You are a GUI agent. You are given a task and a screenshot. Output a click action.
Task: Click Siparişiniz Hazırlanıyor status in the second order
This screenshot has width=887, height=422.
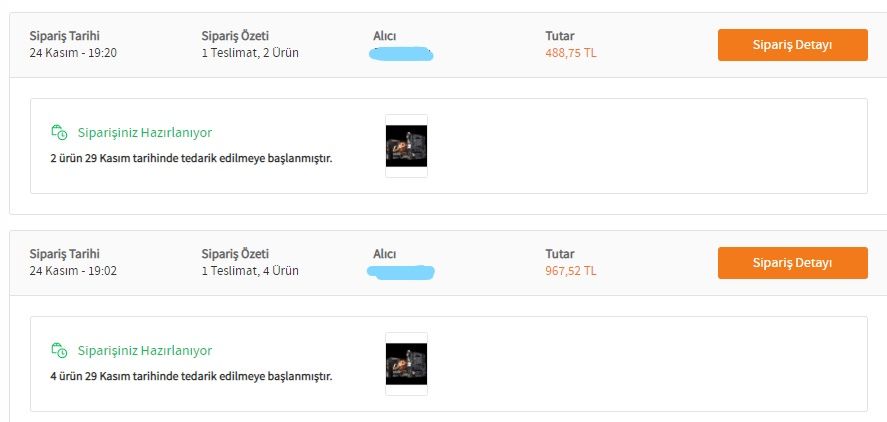[144, 351]
